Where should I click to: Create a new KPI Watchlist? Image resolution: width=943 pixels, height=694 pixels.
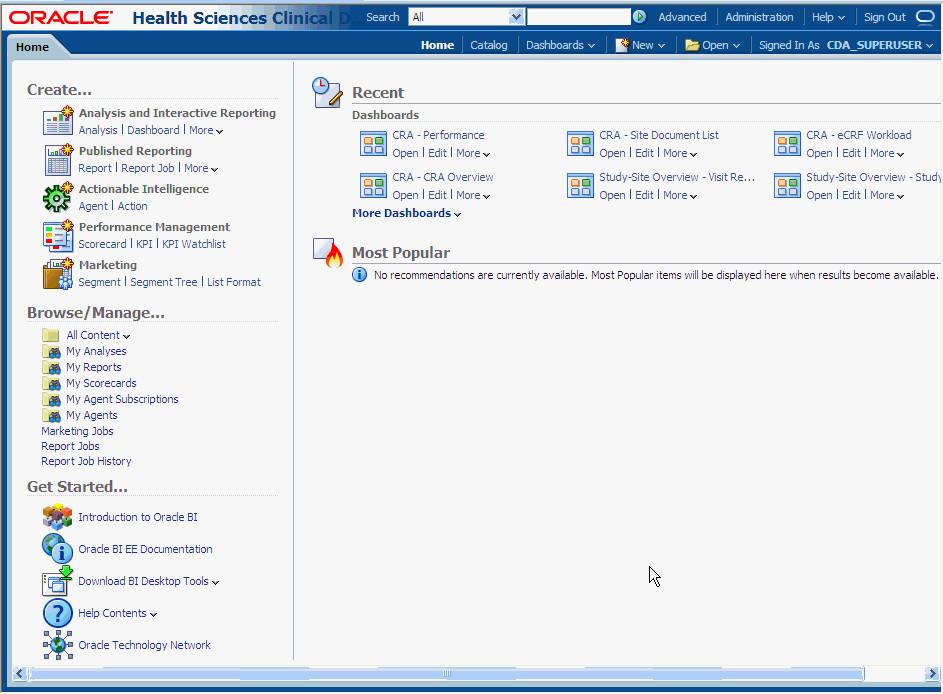pos(194,244)
